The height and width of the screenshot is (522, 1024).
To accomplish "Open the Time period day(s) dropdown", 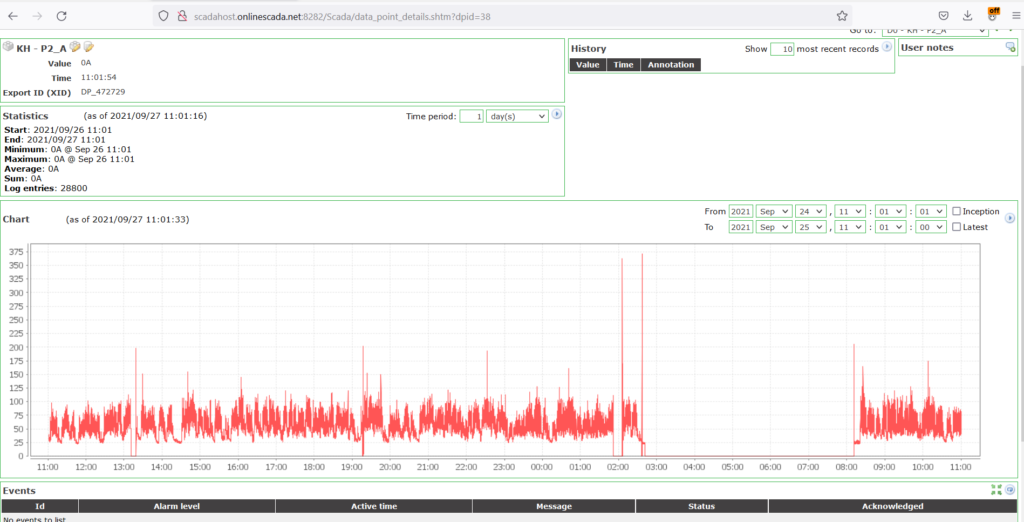I will [x=517, y=116].
